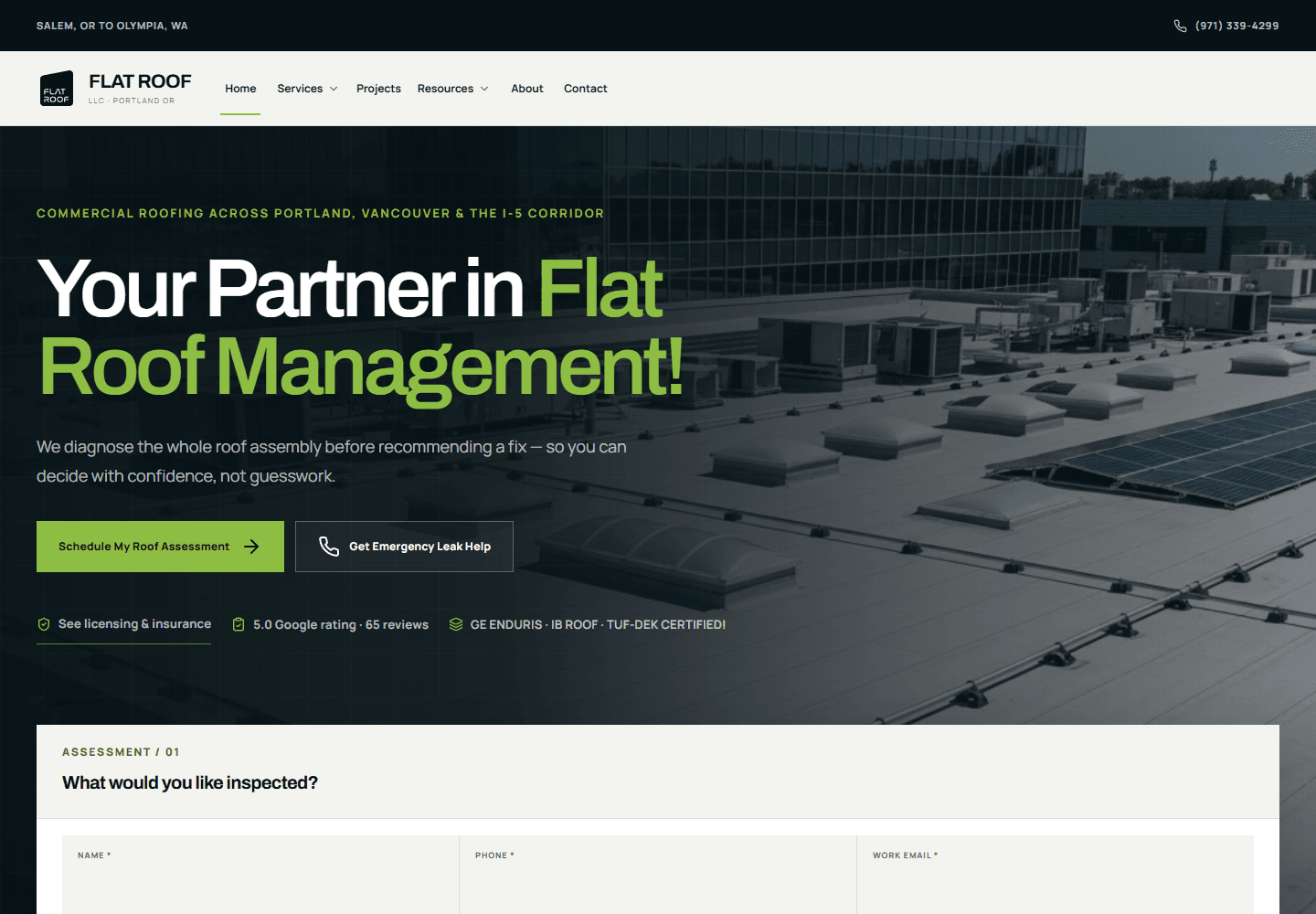Click the Commercial Roofing across Portland tagline
This screenshot has height=914, width=1316.
click(x=320, y=213)
